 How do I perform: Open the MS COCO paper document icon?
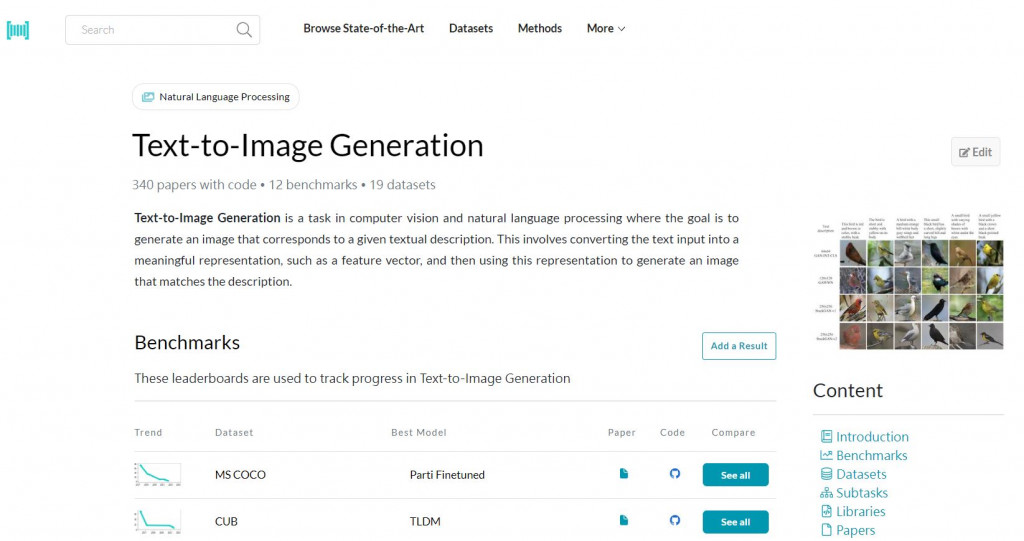coord(624,474)
